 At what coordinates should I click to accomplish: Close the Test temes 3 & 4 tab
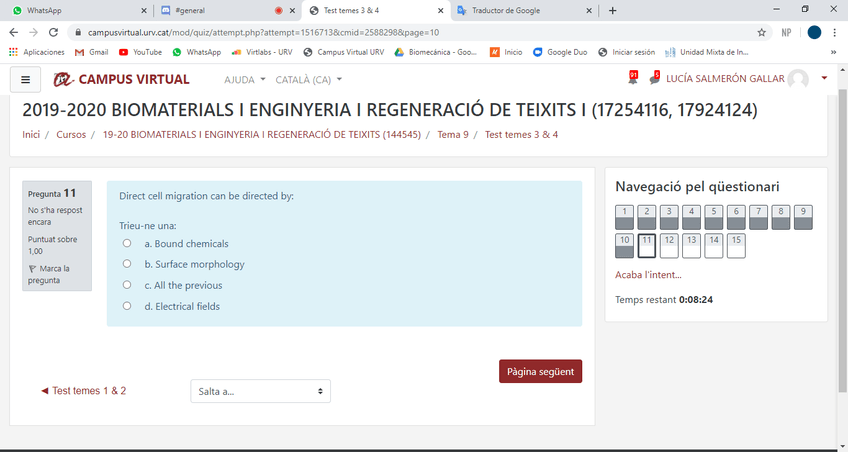point(440,10)
